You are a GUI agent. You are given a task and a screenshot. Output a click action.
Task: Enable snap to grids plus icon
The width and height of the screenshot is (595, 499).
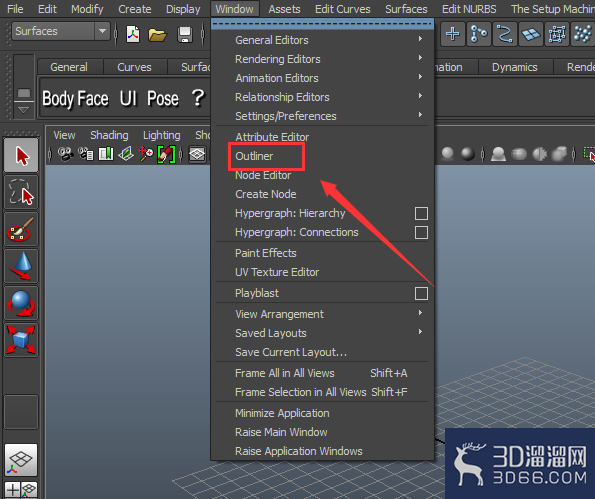coord(453,34)
